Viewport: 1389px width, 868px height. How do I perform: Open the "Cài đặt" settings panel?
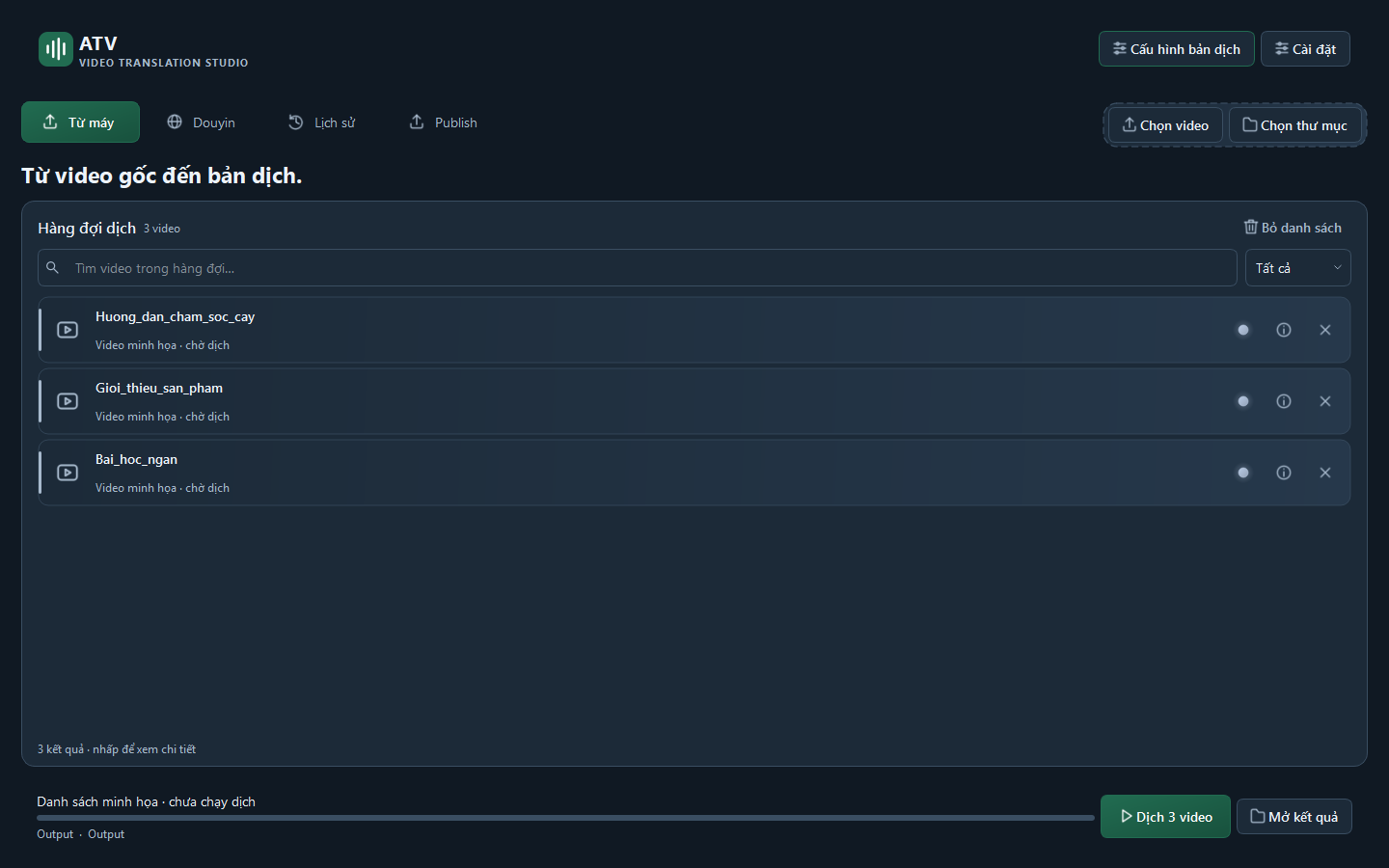tap(1305, 49)
